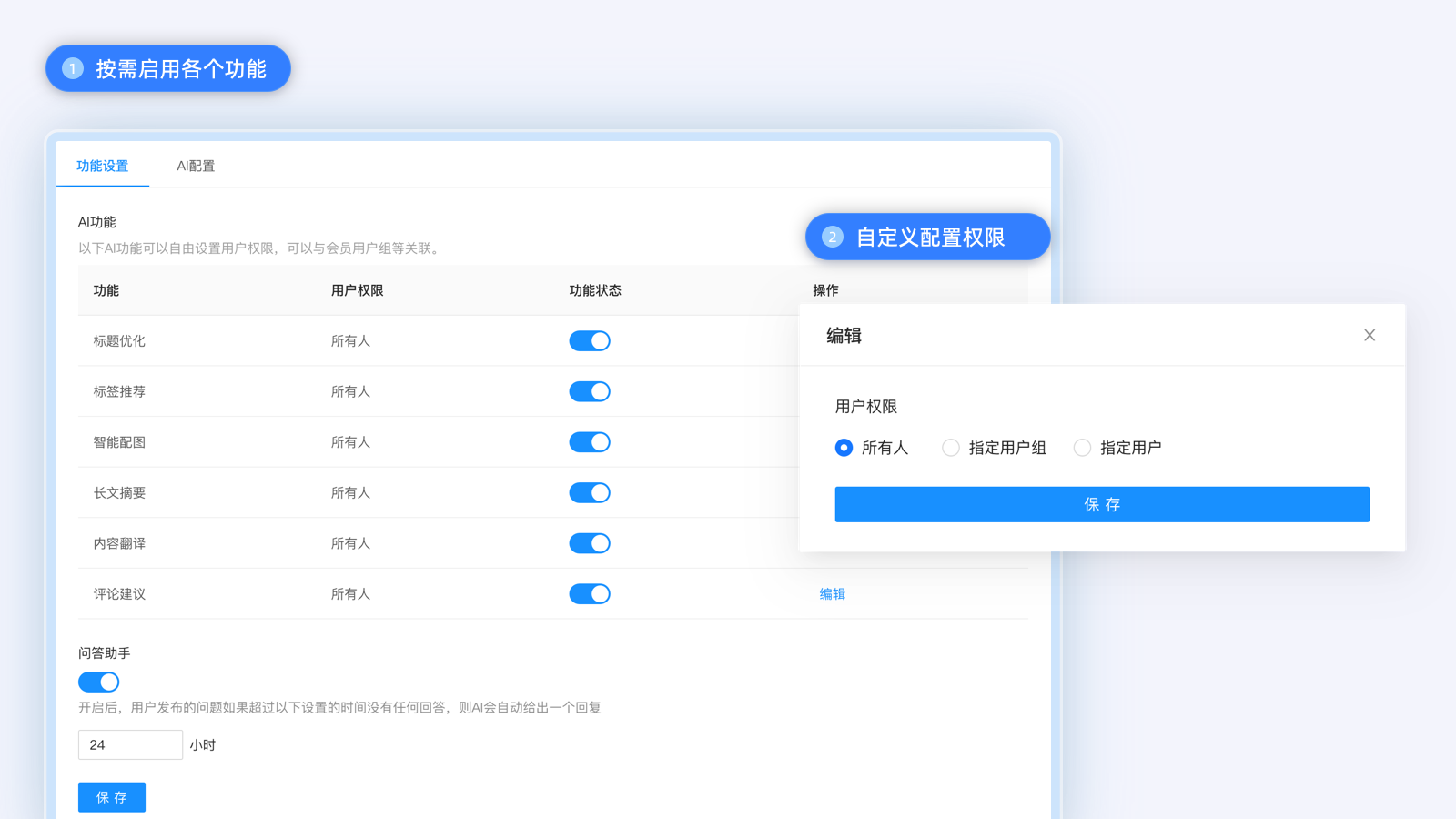Turn off the 长文摘要 switch
The width and height of the screenshot is (1456, 819).
pyautogui.click(x=590, y=492)
